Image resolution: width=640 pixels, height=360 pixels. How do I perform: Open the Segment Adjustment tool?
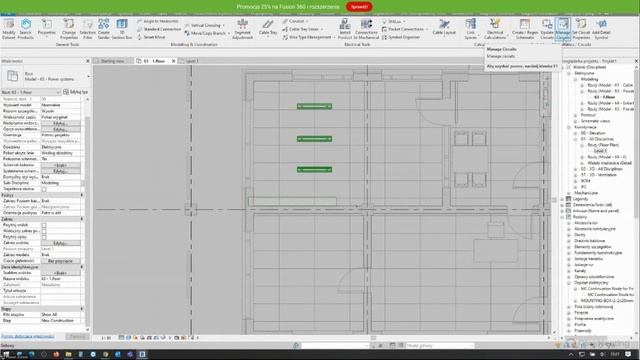(x=242, y=29)
